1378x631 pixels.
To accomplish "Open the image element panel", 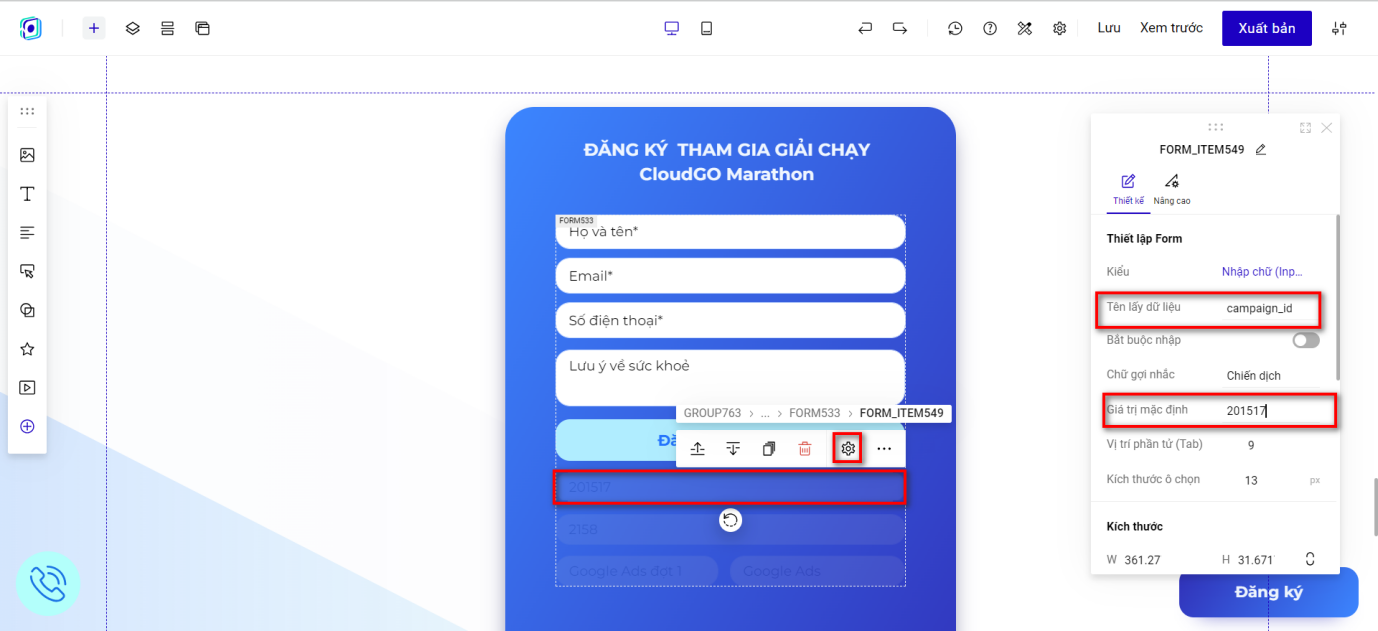I will point(27,155).
